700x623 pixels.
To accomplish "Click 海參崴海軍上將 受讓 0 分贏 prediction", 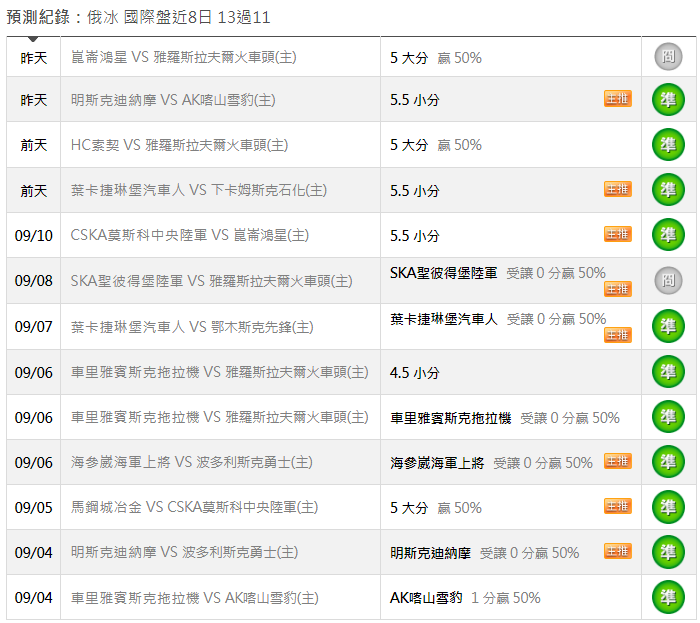I will [492, 463].
